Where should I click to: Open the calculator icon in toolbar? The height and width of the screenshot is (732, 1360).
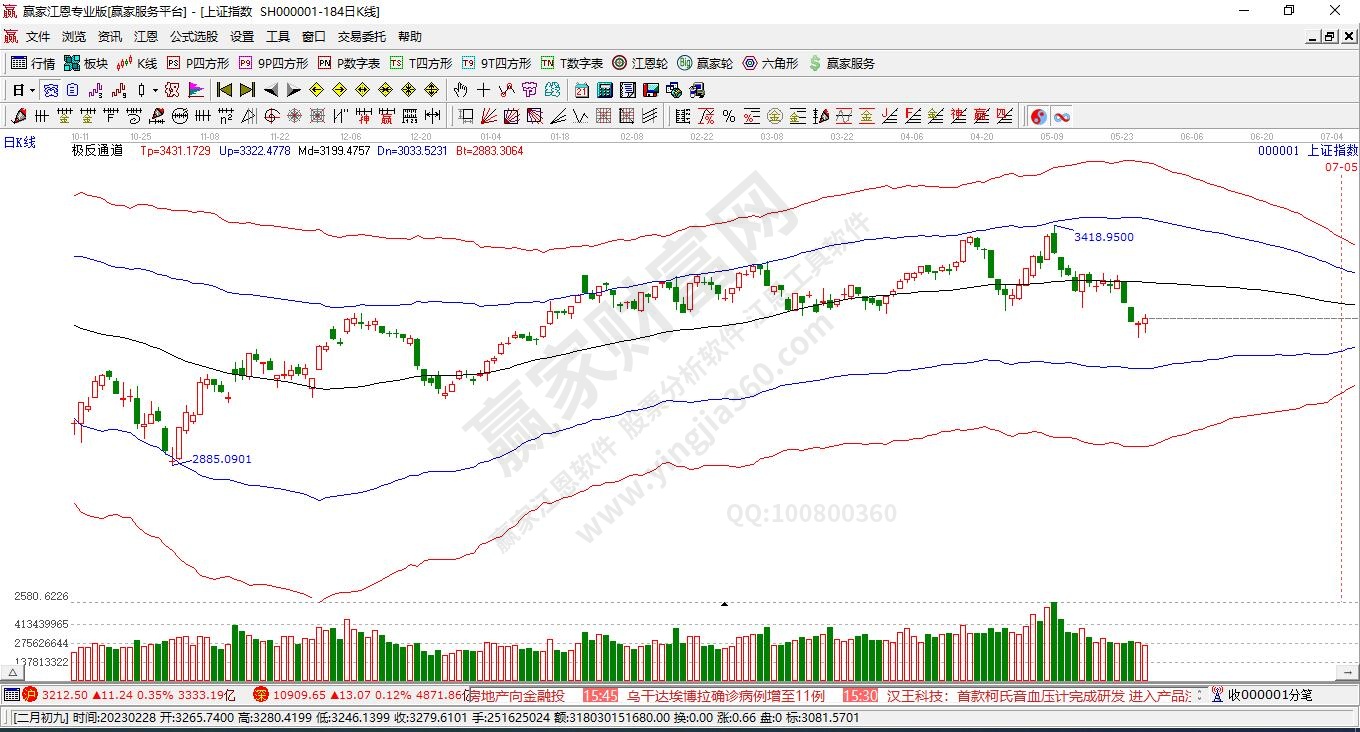(x=604, y=90)
